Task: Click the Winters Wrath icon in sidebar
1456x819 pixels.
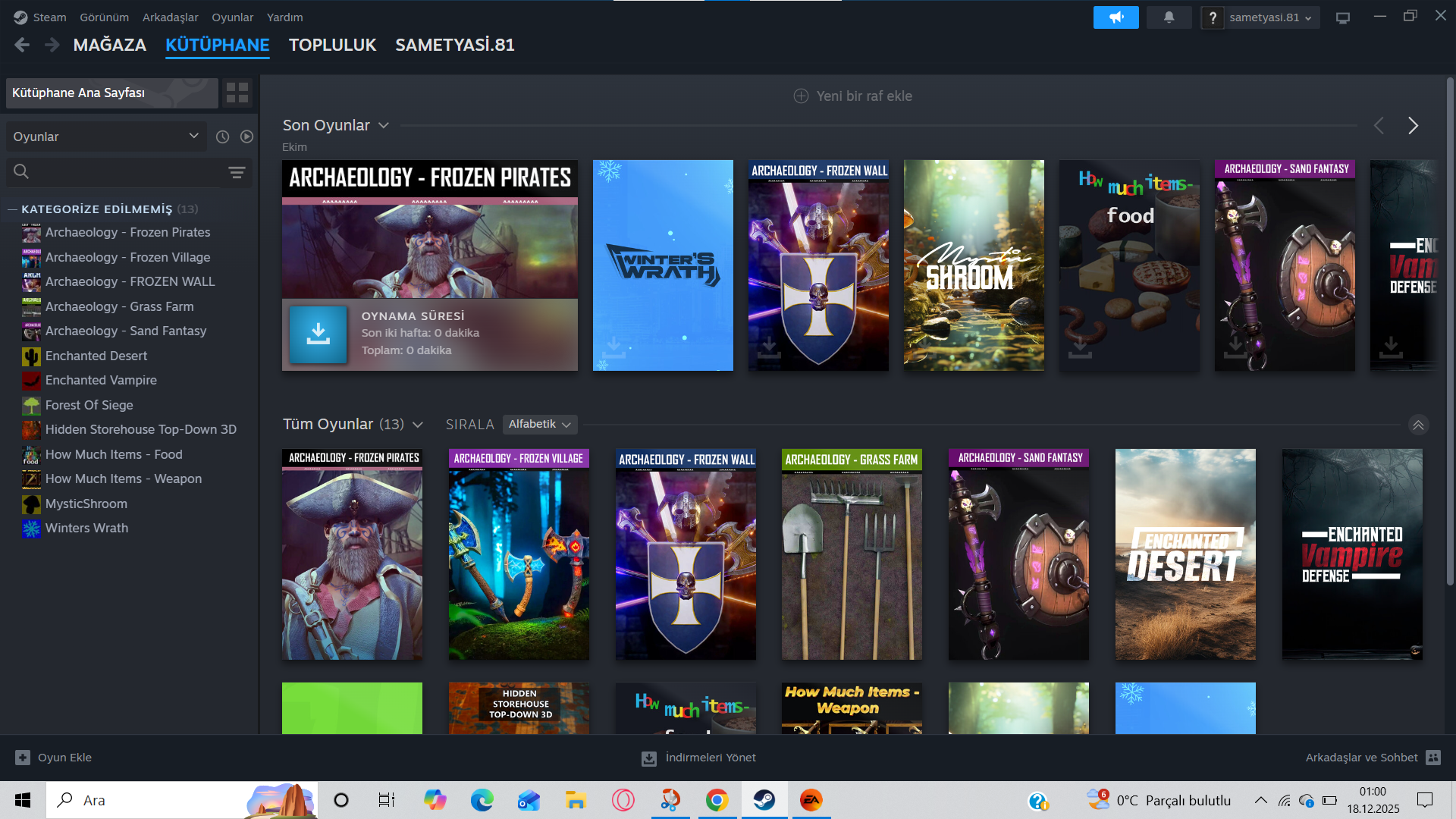Action: coord(31,529)
